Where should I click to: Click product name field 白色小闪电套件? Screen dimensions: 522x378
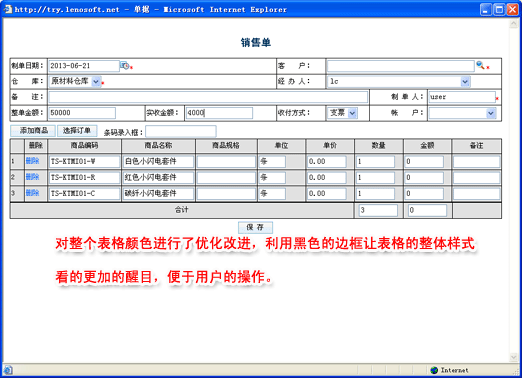[x=158, y=162]
